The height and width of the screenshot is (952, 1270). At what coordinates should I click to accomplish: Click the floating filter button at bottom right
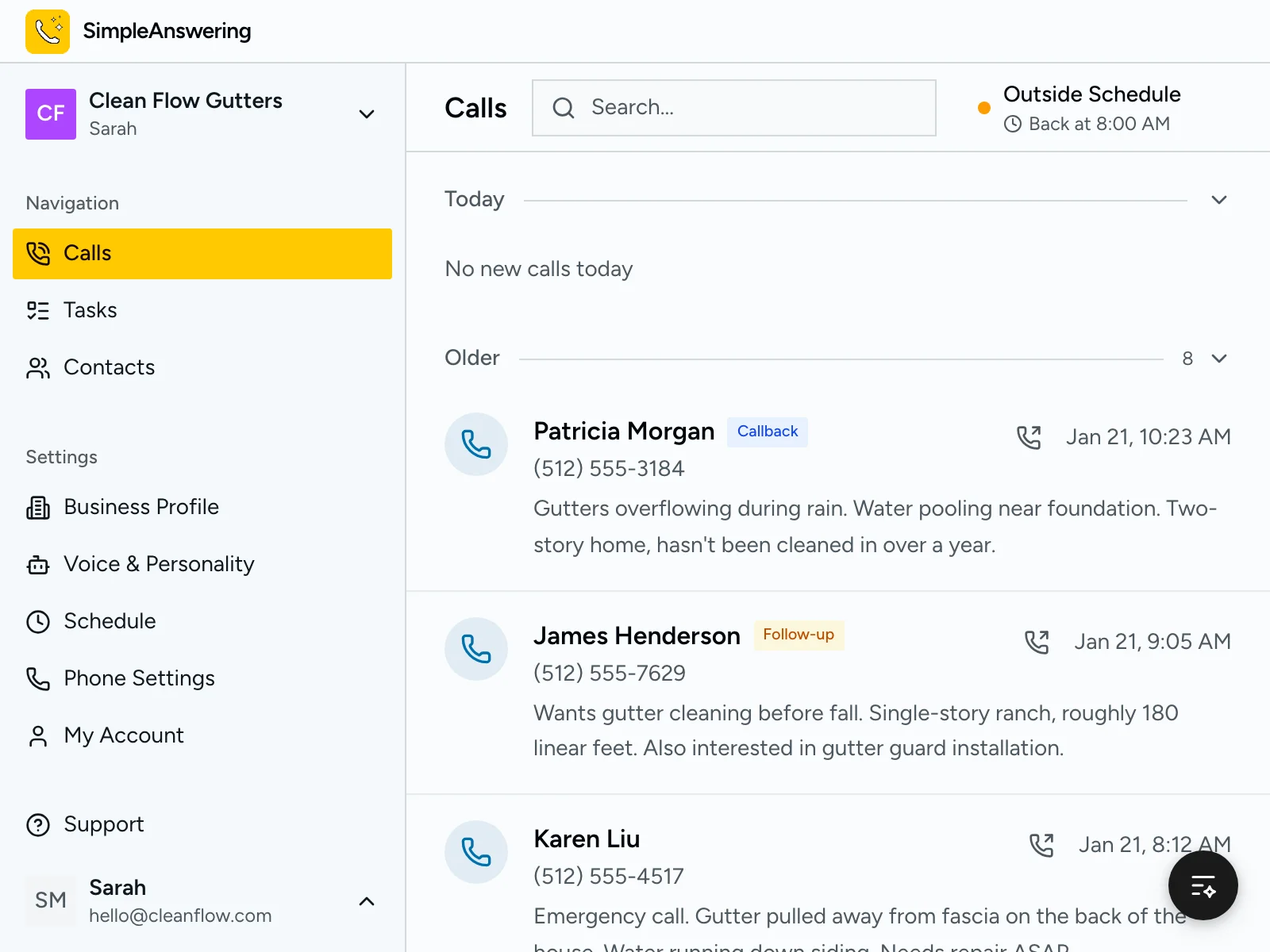tap(1203, 885)
